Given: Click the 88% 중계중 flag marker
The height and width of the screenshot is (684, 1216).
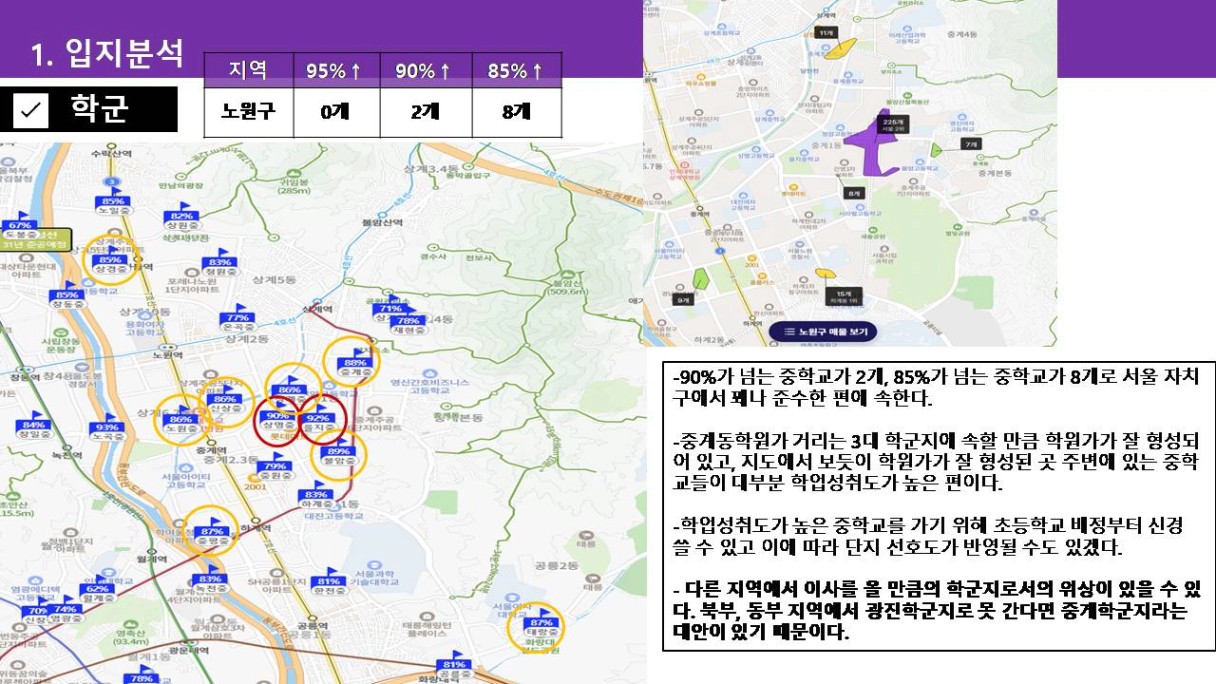Looking at the screenshot, I should [x=356, y=363].
